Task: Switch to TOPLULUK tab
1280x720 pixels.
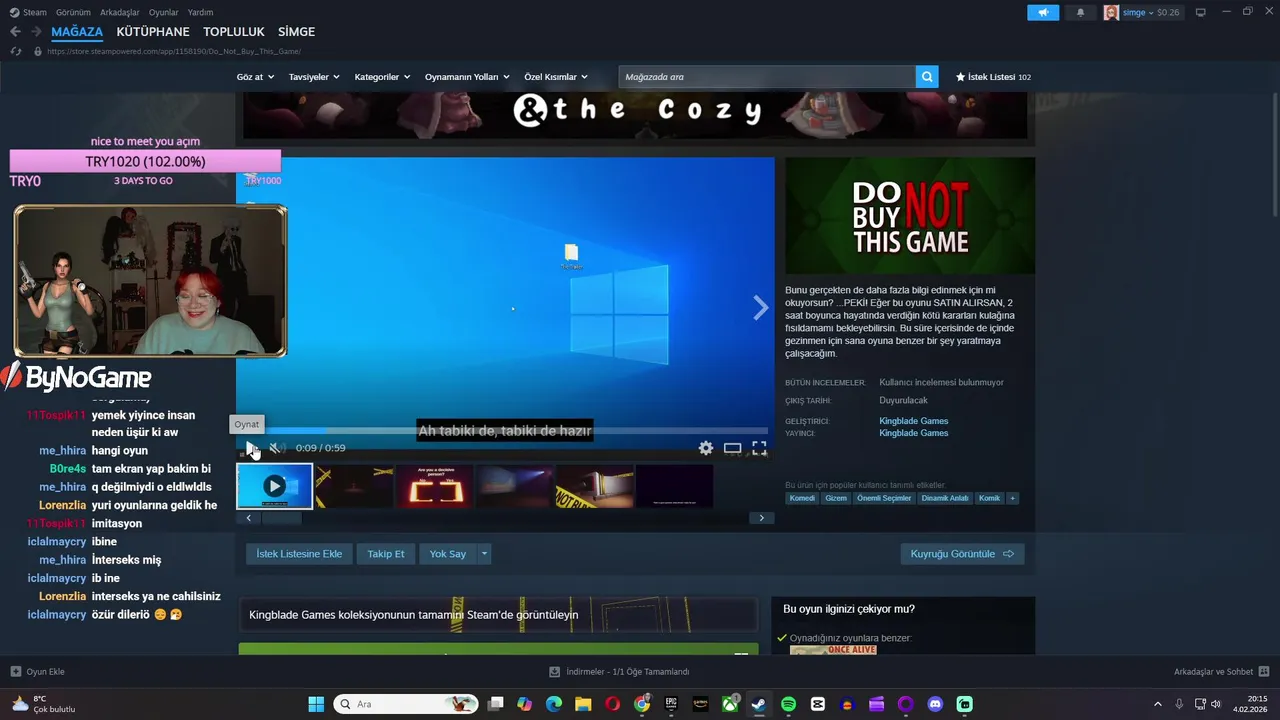Action: [234, 32]
